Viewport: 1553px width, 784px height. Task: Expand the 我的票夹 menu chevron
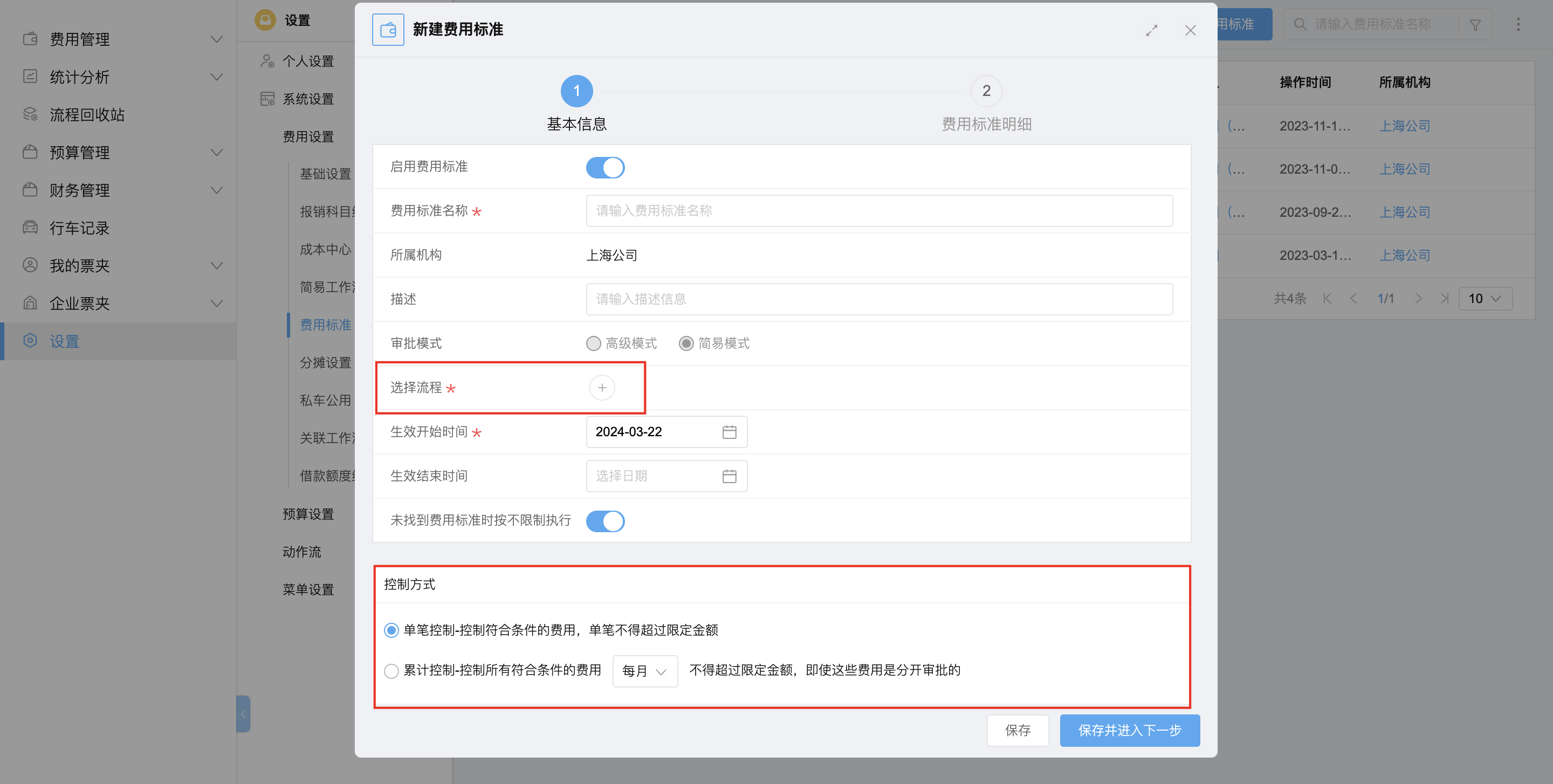pyautogui.click(x=216, y=265)
